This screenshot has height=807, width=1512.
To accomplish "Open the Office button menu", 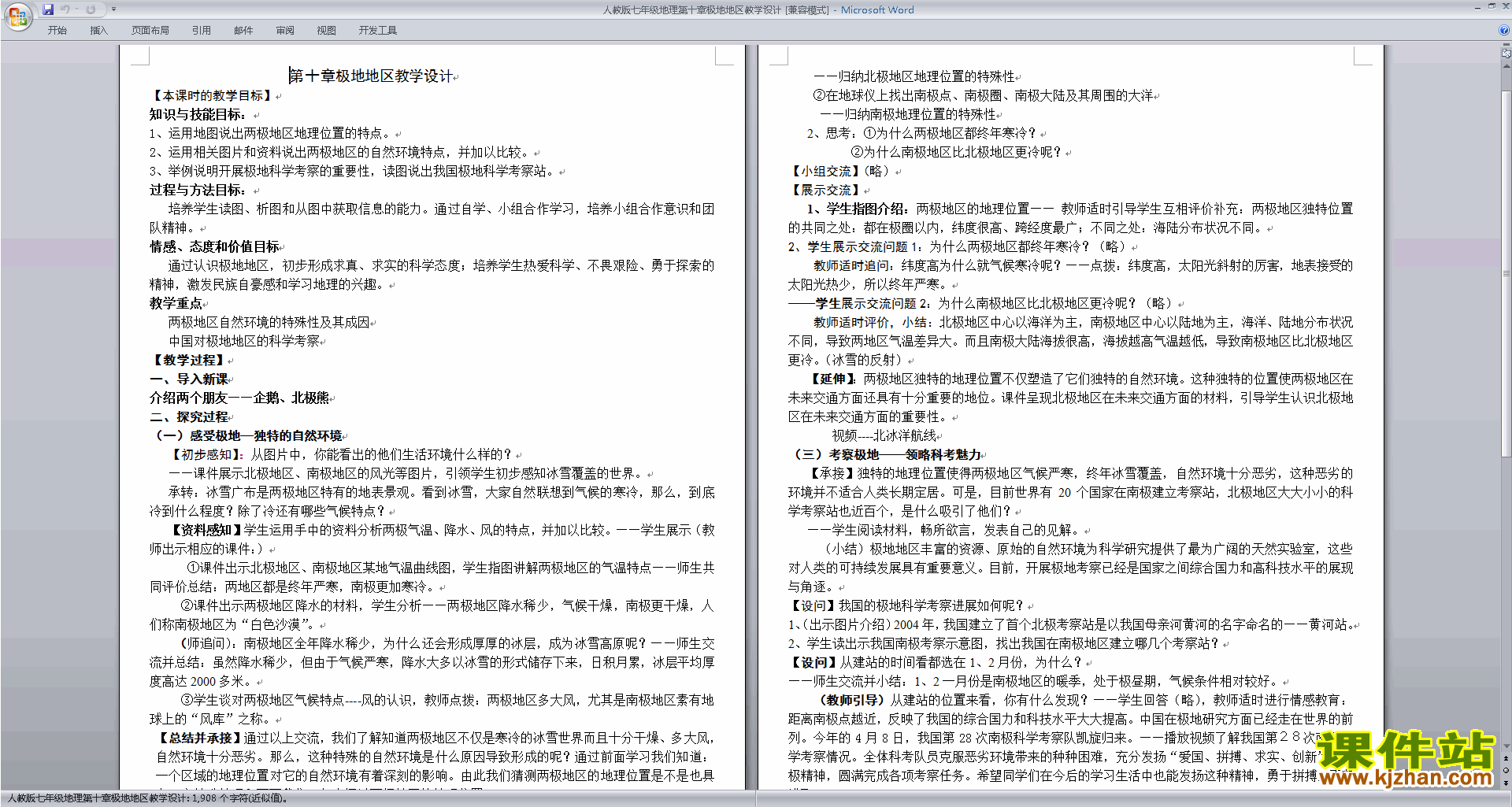I will (x=17, y=16).
